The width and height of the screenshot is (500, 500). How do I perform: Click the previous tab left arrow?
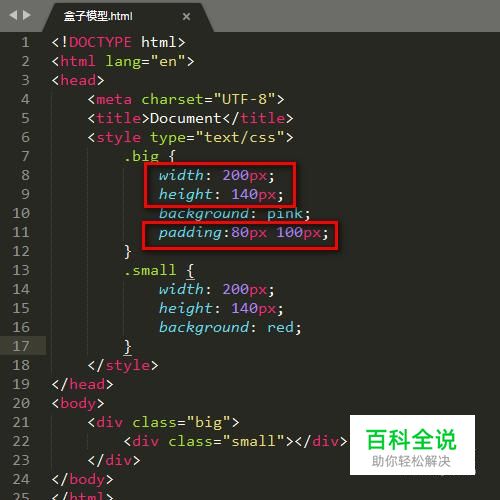tap(13, 15)
